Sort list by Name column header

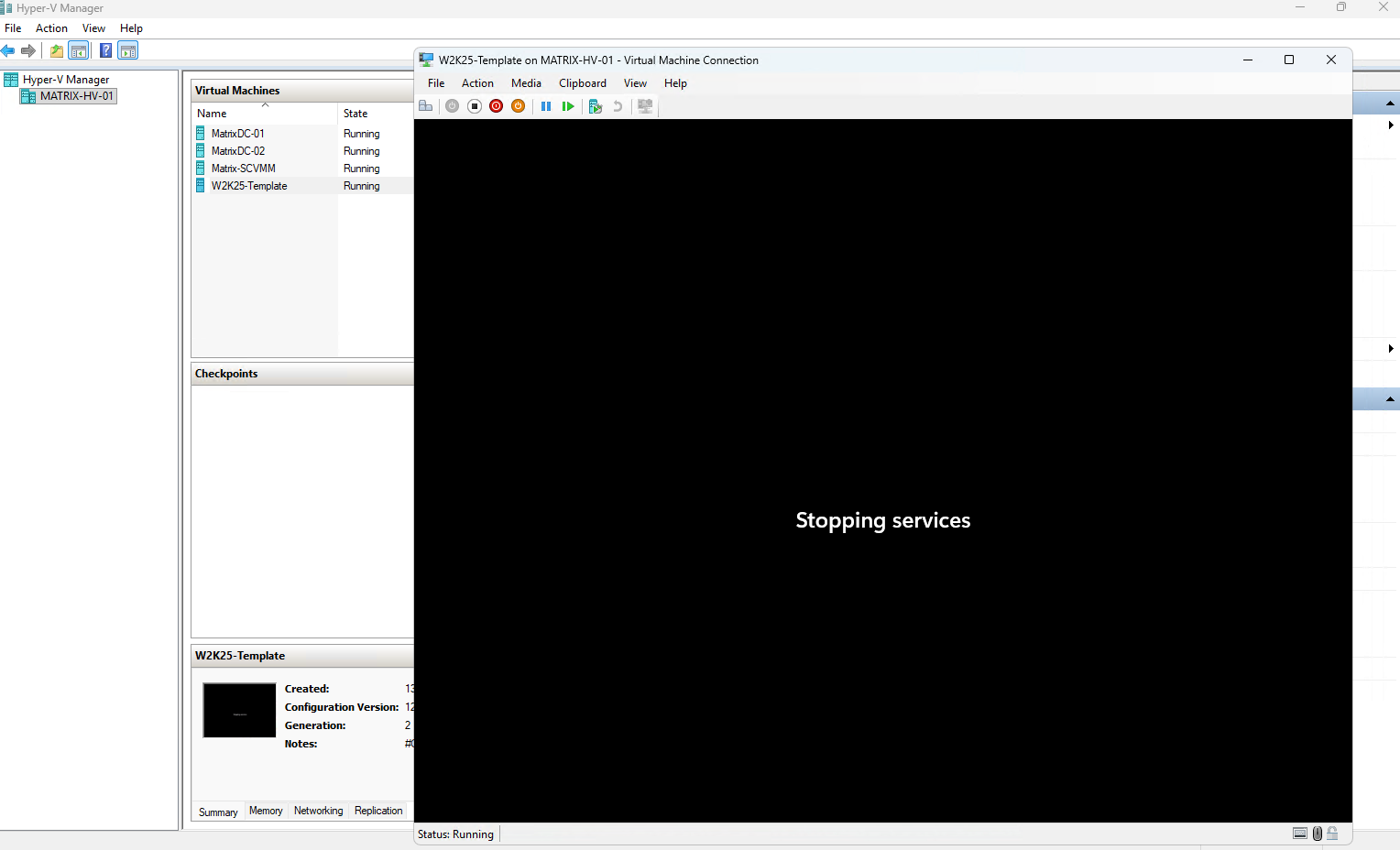tap(265, 114)
